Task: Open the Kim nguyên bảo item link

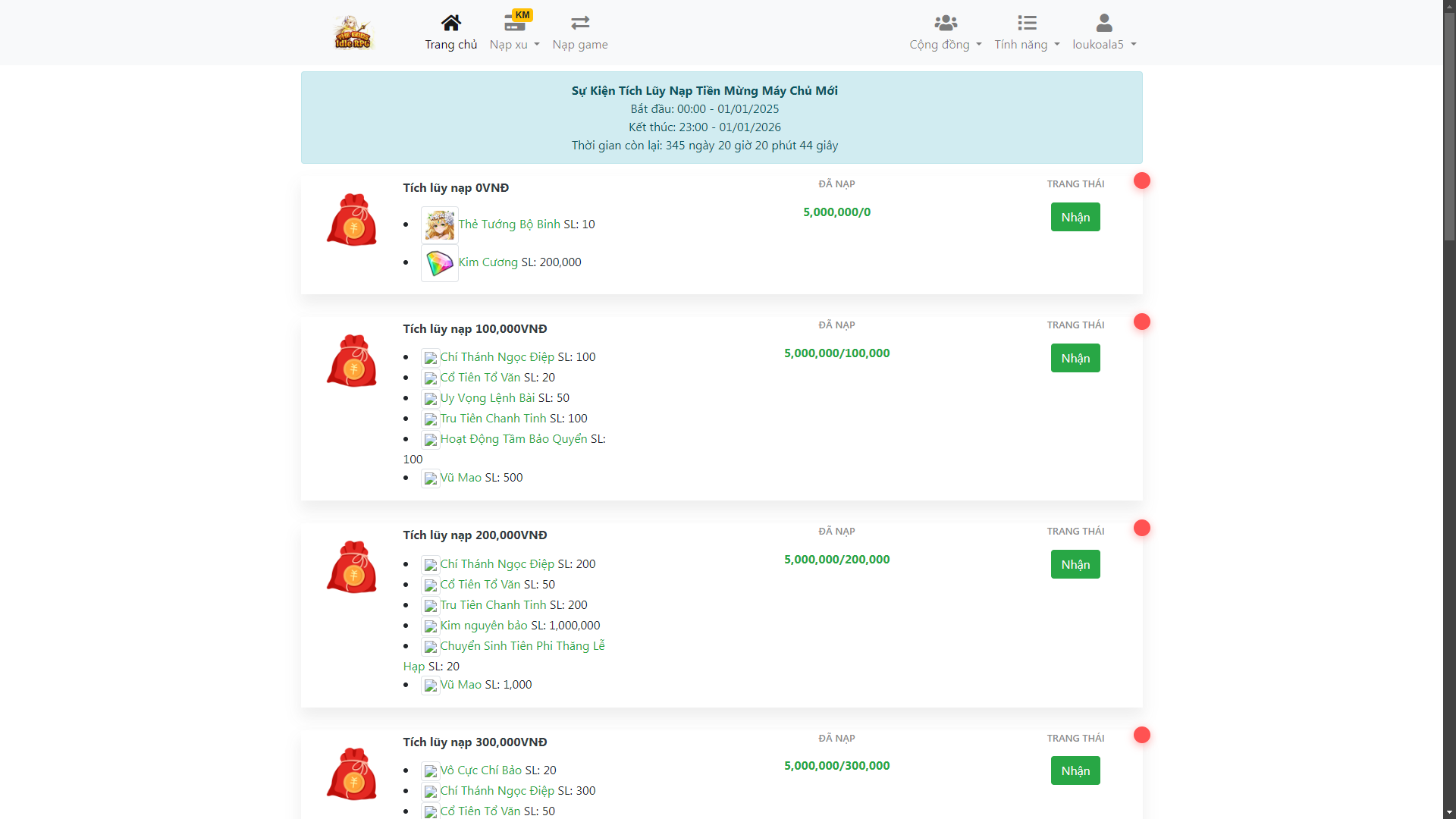Action: 484,626
